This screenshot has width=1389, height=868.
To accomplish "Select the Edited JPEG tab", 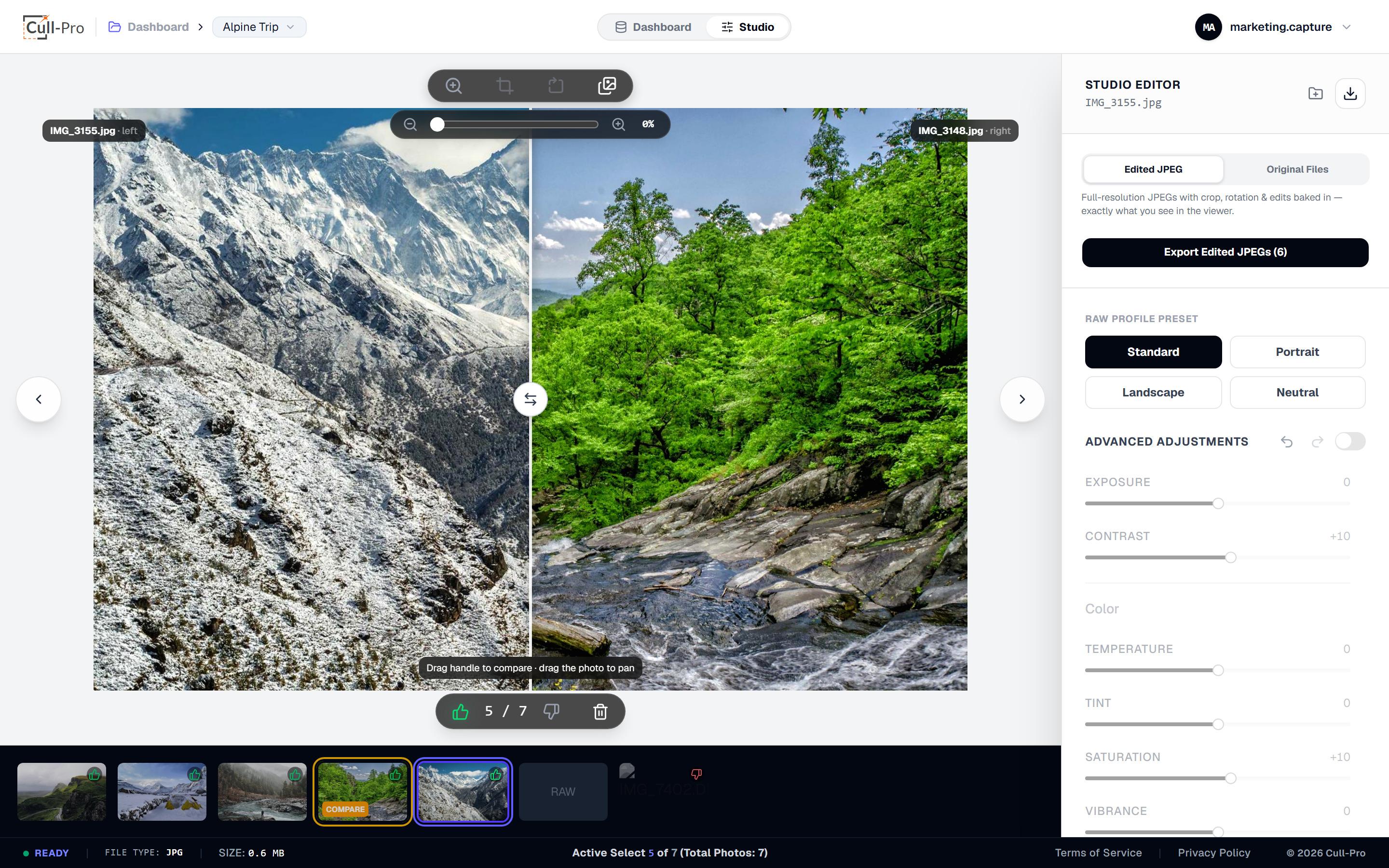I will (x=1153, y=169).
